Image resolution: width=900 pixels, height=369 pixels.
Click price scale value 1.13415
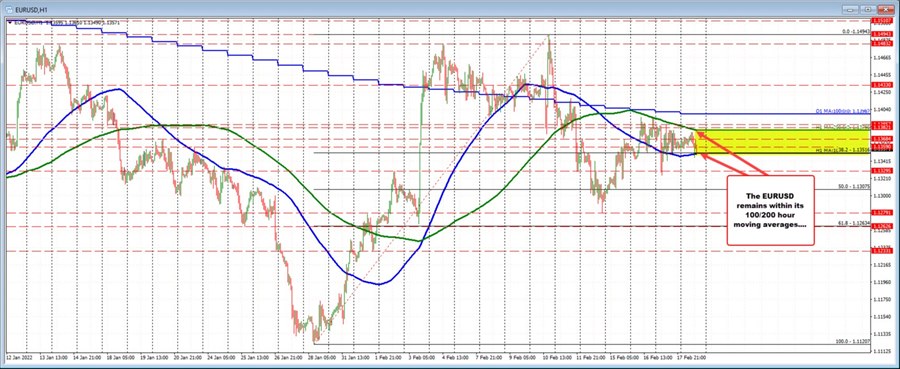click(x=882, y=161)
